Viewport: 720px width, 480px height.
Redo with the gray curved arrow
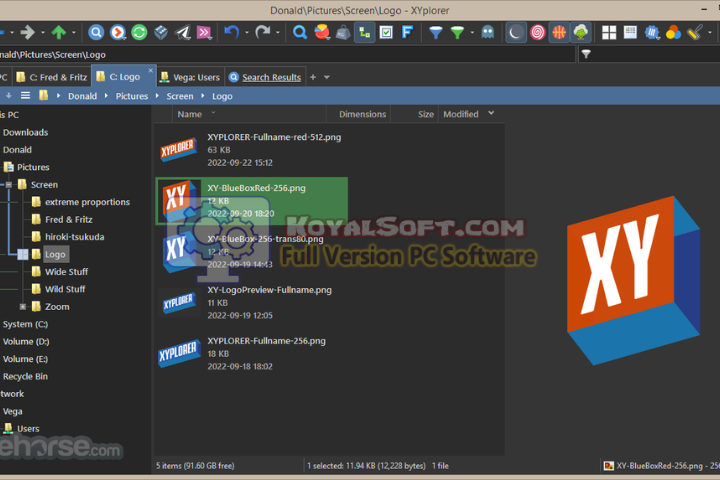pos(263,32)
